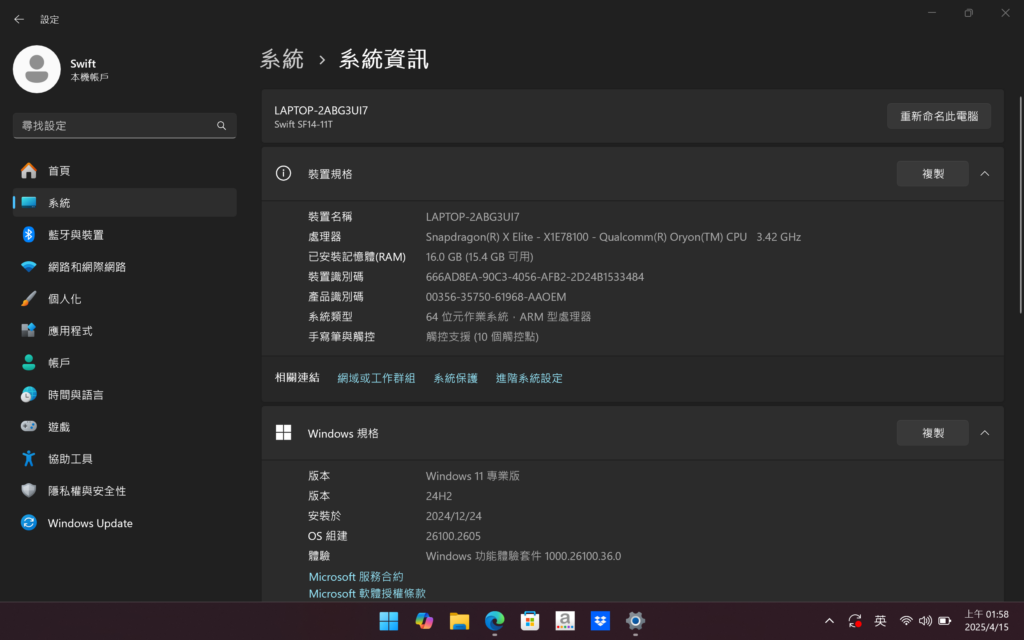1024x640 pixels.
Task: Open Microsoft Edge from taskbar
Action: [x=494, y=620]
